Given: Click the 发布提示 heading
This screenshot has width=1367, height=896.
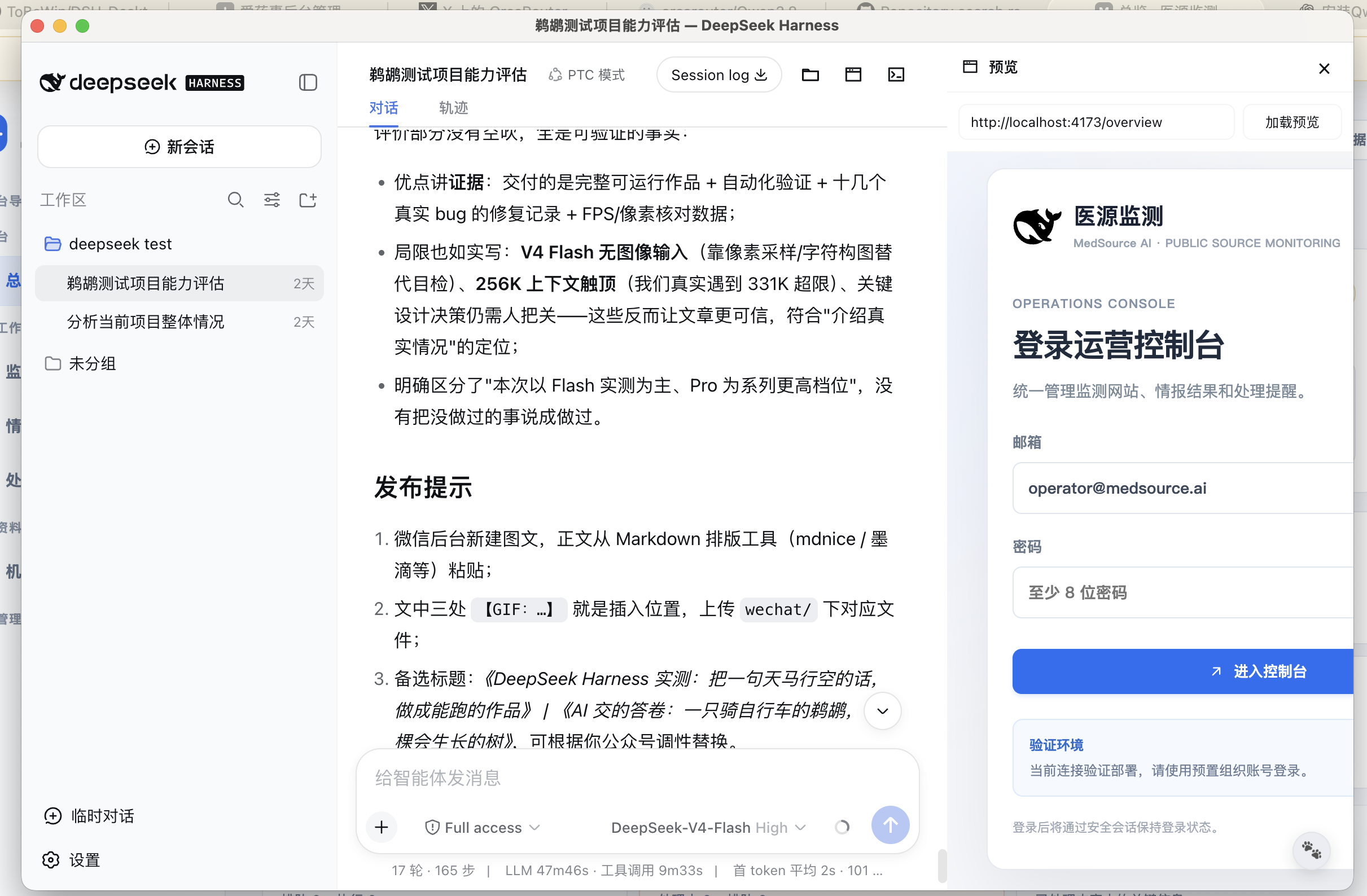Looking at the screenshot, I should 423,487.
